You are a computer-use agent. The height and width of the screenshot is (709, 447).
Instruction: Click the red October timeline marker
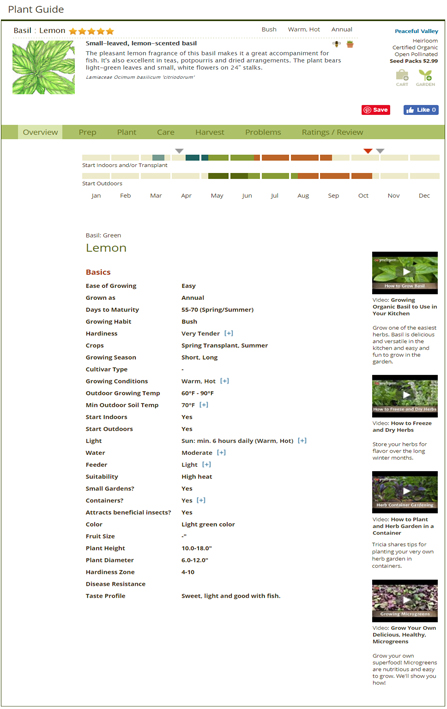pos(368,151)
